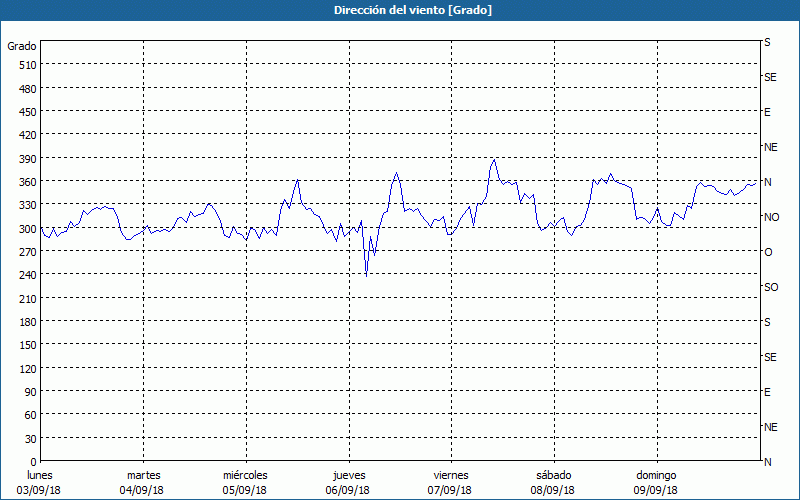Click the 'N' compass label at 360 level
Image resolution: width=800 pixels, height=500 pixels.
click(767, 182)
